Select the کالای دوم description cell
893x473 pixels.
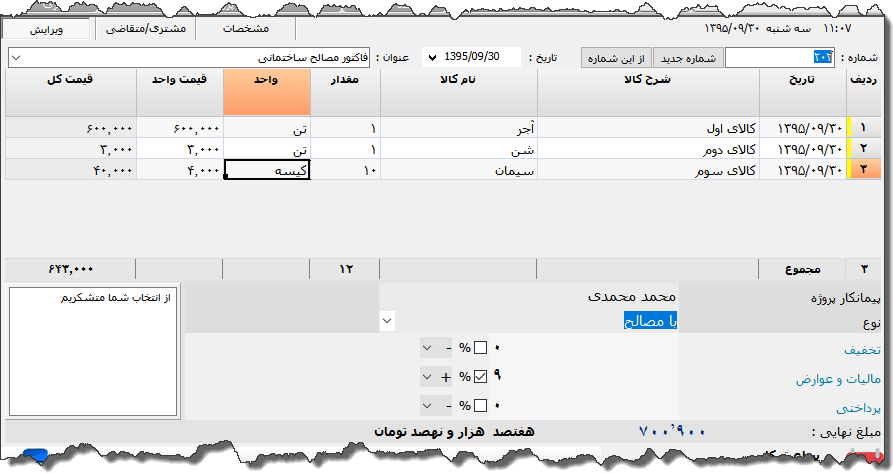click(x=648, y=149)
